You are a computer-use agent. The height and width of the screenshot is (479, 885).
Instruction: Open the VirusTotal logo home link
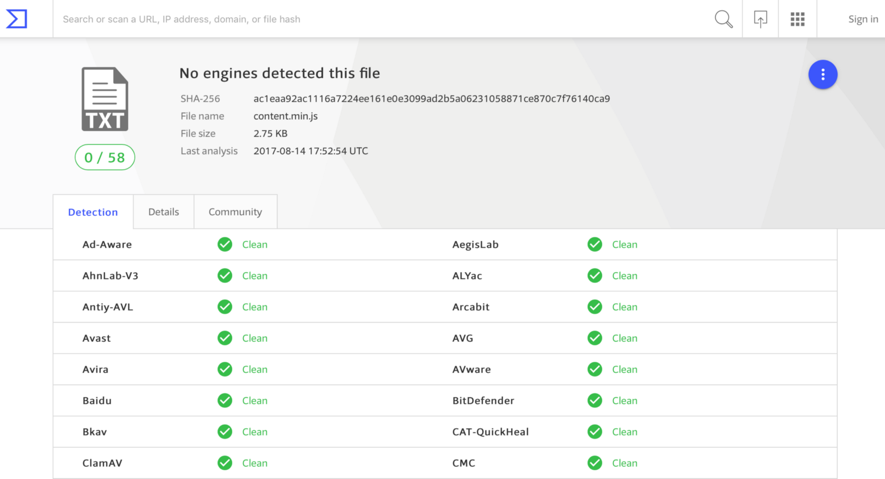point(16,19)
